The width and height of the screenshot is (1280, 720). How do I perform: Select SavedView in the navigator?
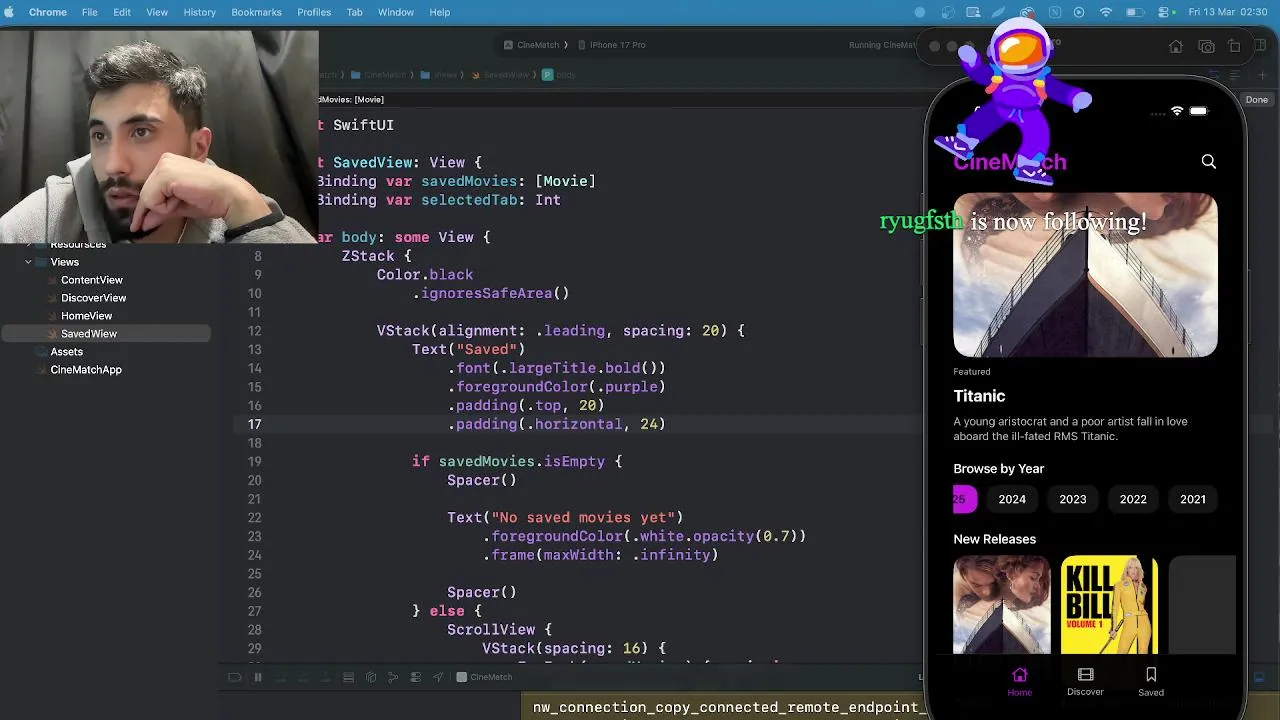tap(89, 334)
